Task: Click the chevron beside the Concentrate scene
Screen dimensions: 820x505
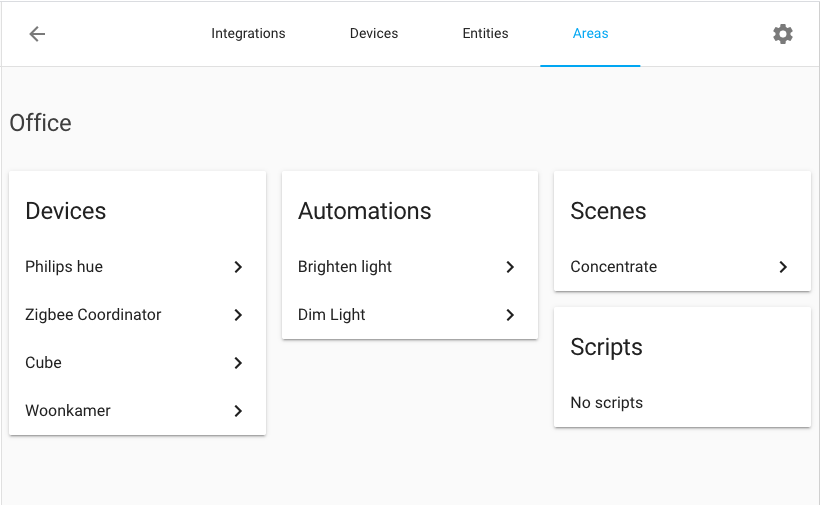Action: tap(783, 267)
